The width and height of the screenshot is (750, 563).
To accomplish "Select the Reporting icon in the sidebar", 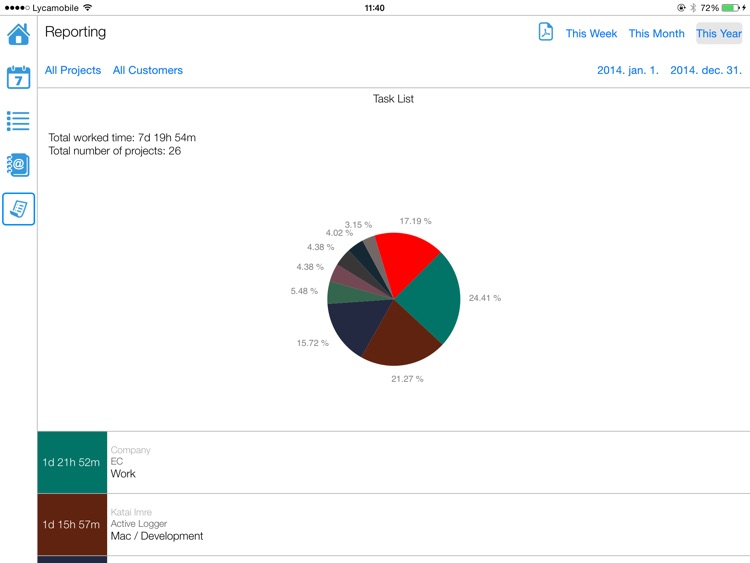I will [18, 209].
